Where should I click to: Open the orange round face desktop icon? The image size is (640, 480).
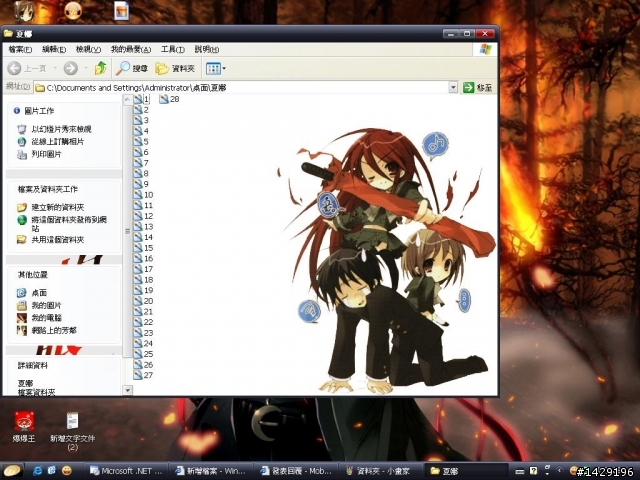point(73,11)
